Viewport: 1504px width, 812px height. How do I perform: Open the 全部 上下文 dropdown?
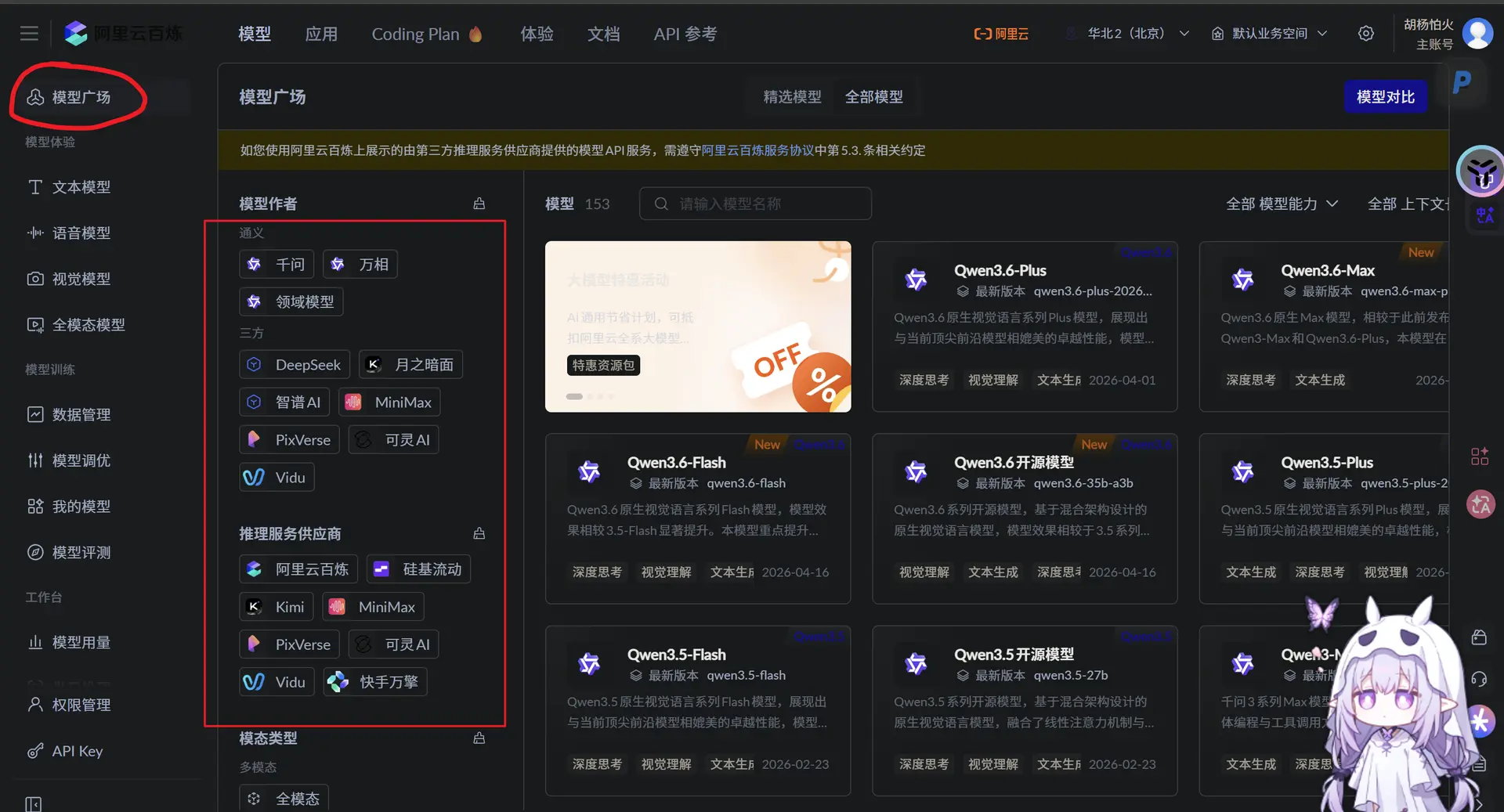[1408, 204]
